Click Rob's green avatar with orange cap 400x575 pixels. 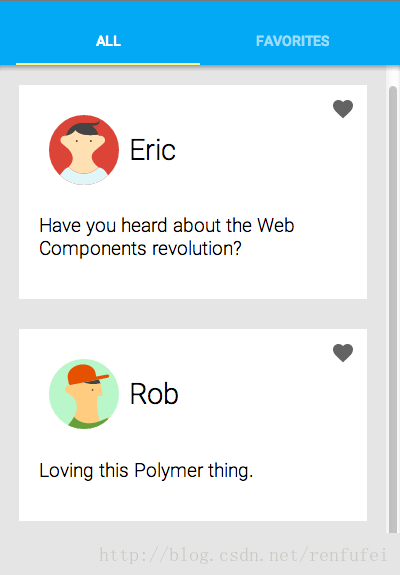point(84,394)
